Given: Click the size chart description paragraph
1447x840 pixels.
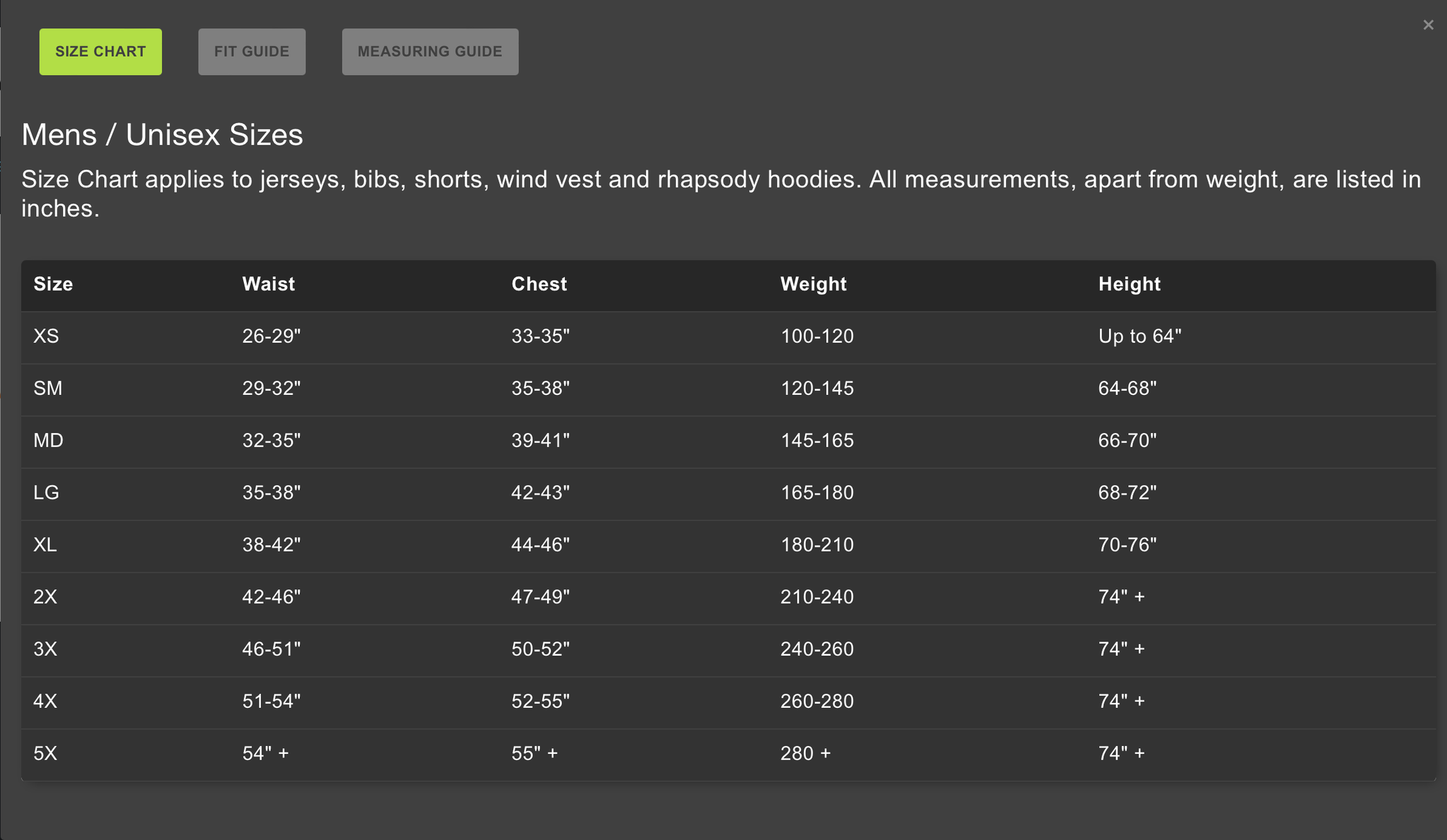Looking at the screenshot, I should click(x=721, y=194).
